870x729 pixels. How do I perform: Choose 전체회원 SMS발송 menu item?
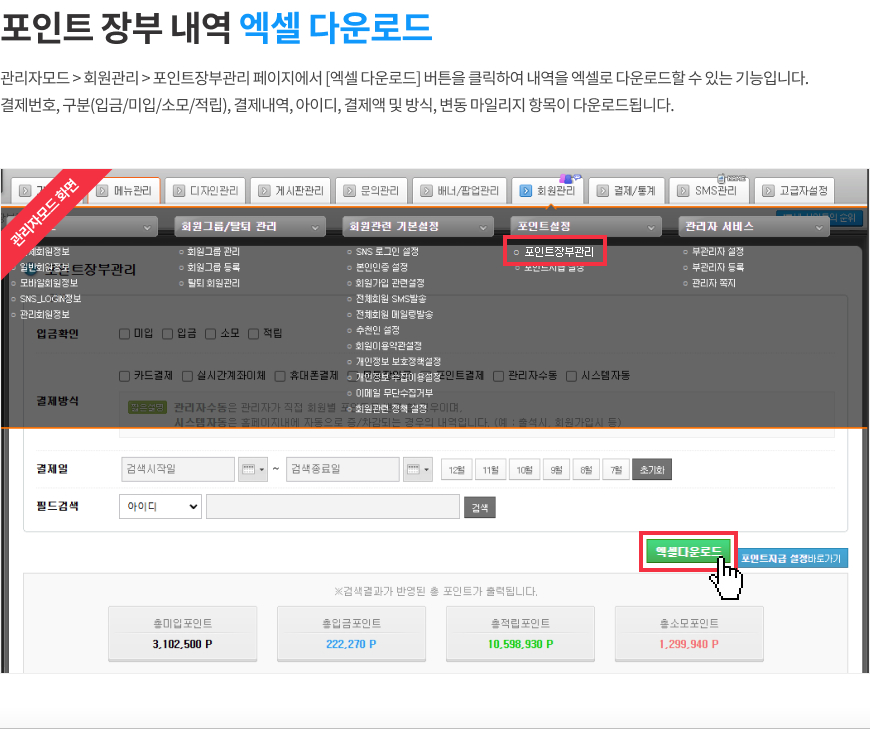391,299
